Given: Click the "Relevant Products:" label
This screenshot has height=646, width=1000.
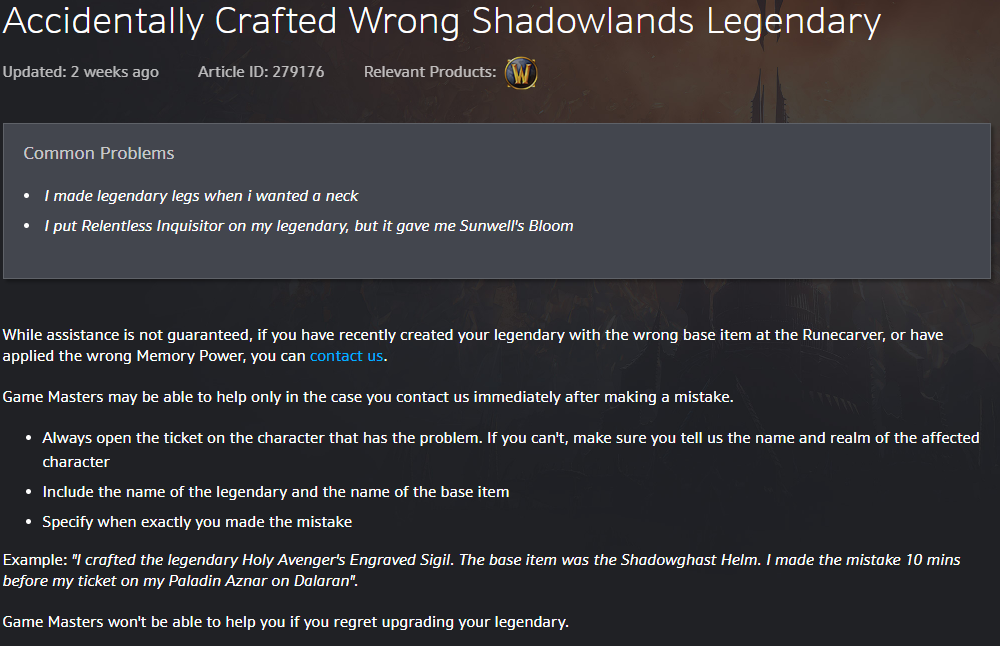Looking at the screenshot, I should click(430, 72).
